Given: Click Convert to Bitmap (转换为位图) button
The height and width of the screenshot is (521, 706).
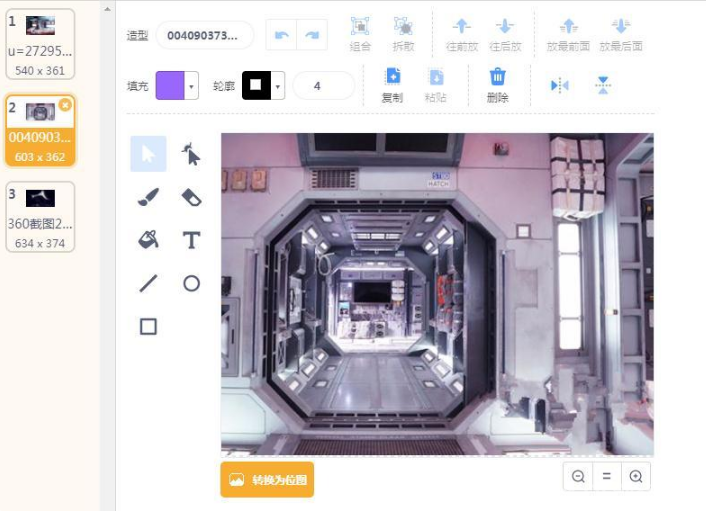Looking at the screenshot, I should pyautogui.click(x=267, y=480).
